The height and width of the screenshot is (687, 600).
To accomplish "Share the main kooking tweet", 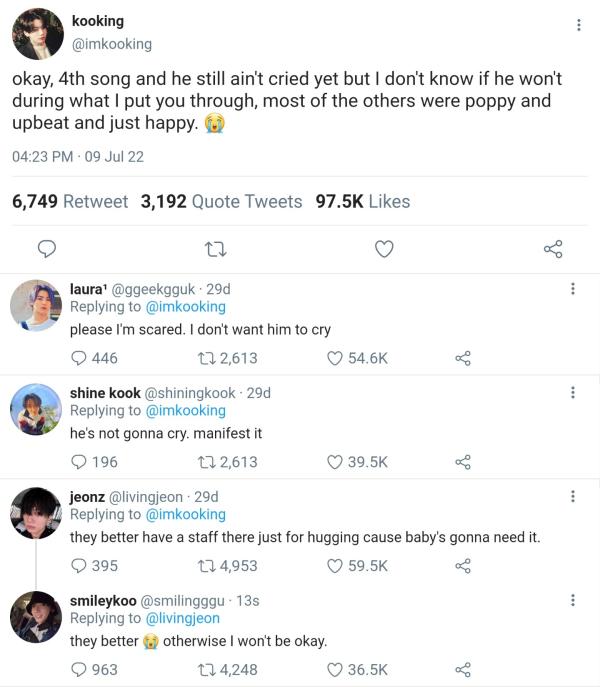I will 552,249.
